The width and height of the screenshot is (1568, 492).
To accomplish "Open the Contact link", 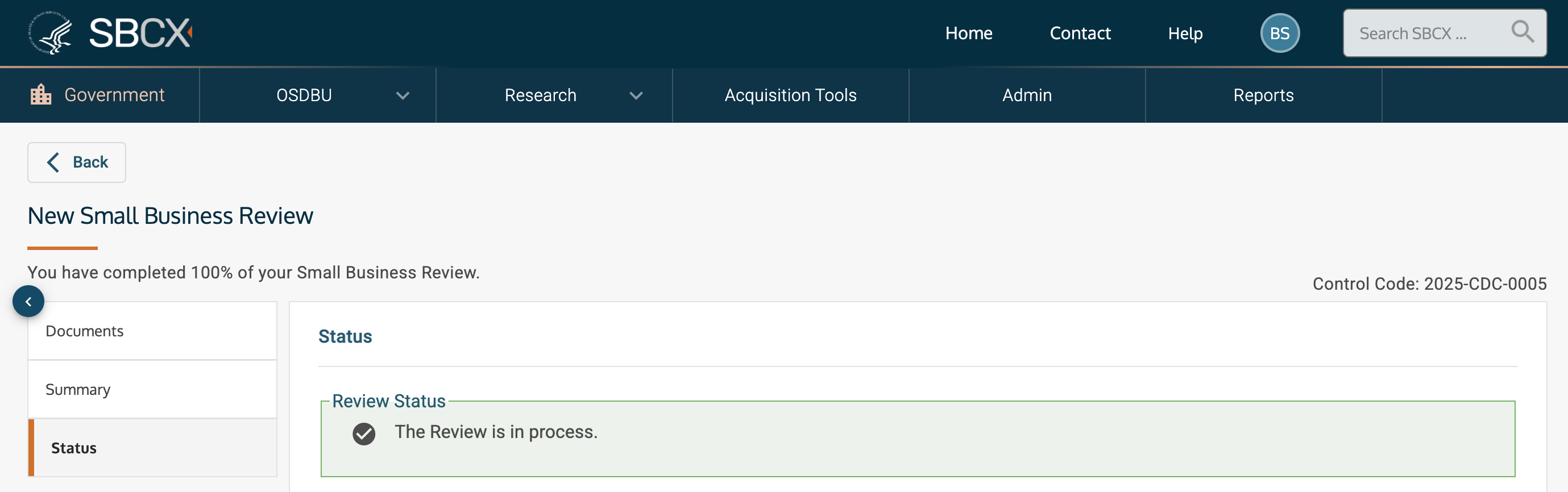I will [x=1080, y=34].
